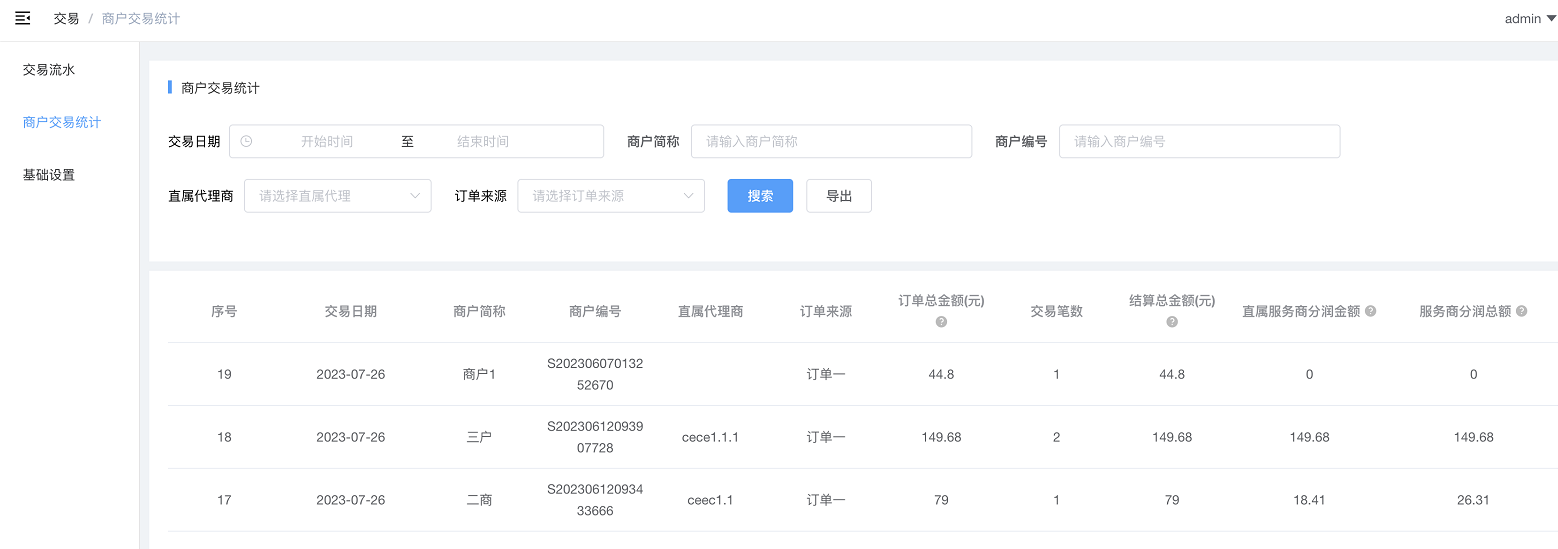Open the admin user dropdown
The width and height of the screenshot is (1558, 549).
coord(1529,19)
